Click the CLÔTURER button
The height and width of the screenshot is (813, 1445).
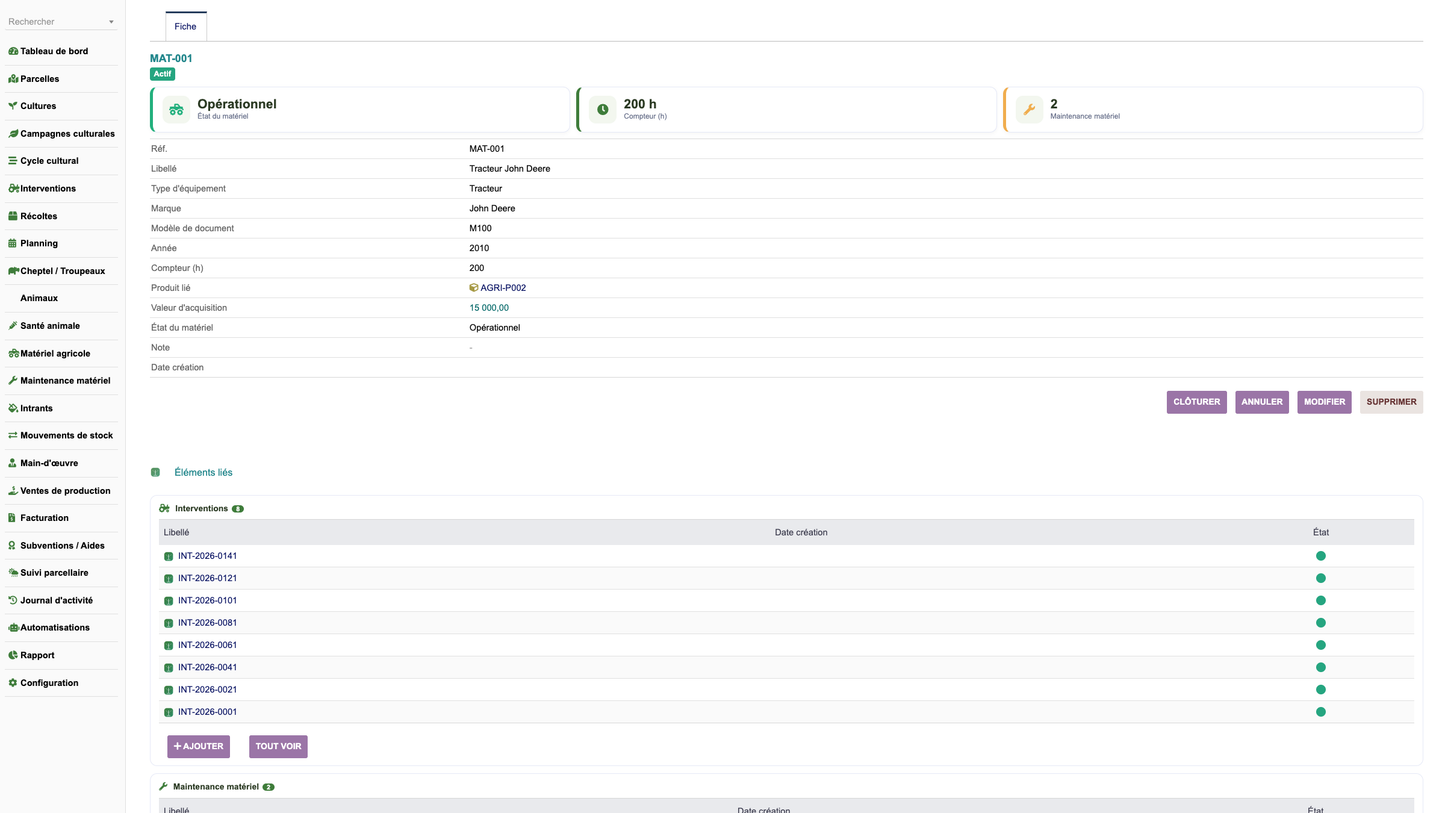(x=1197, y=402)
